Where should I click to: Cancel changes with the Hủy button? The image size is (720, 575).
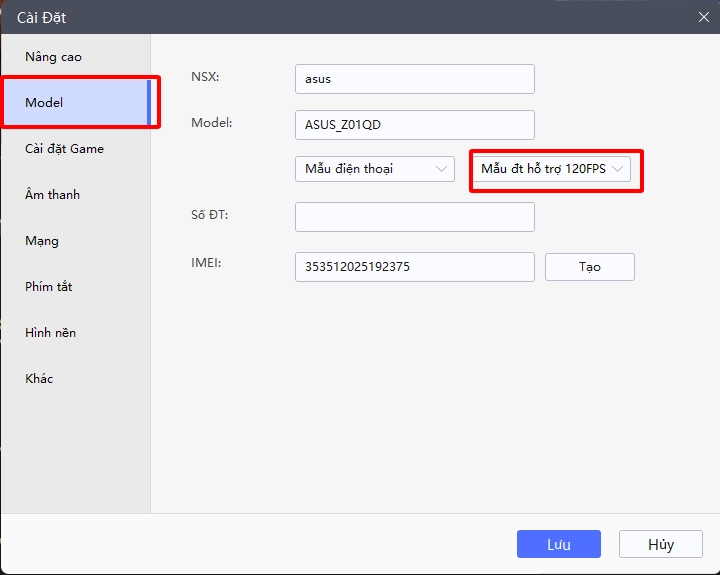click(x=660, y=544)
